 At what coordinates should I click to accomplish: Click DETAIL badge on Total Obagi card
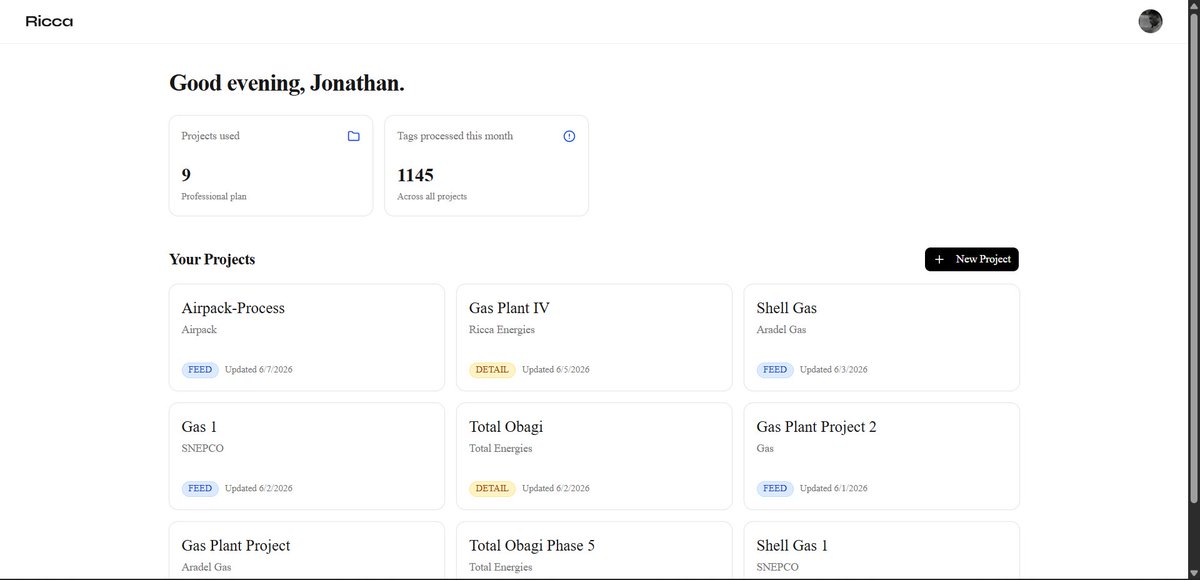[492, 489]
